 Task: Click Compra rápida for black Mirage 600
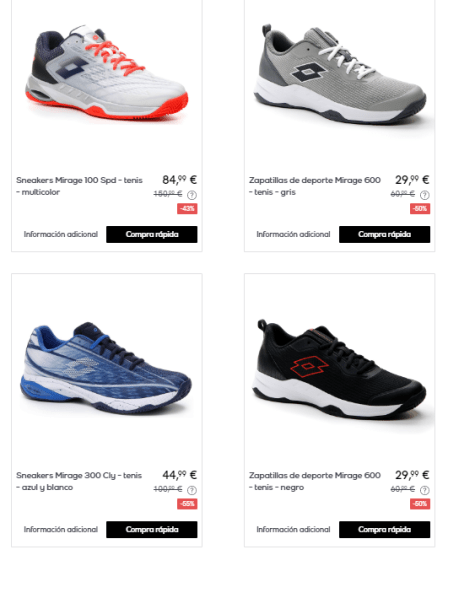(x=385, y=529)
